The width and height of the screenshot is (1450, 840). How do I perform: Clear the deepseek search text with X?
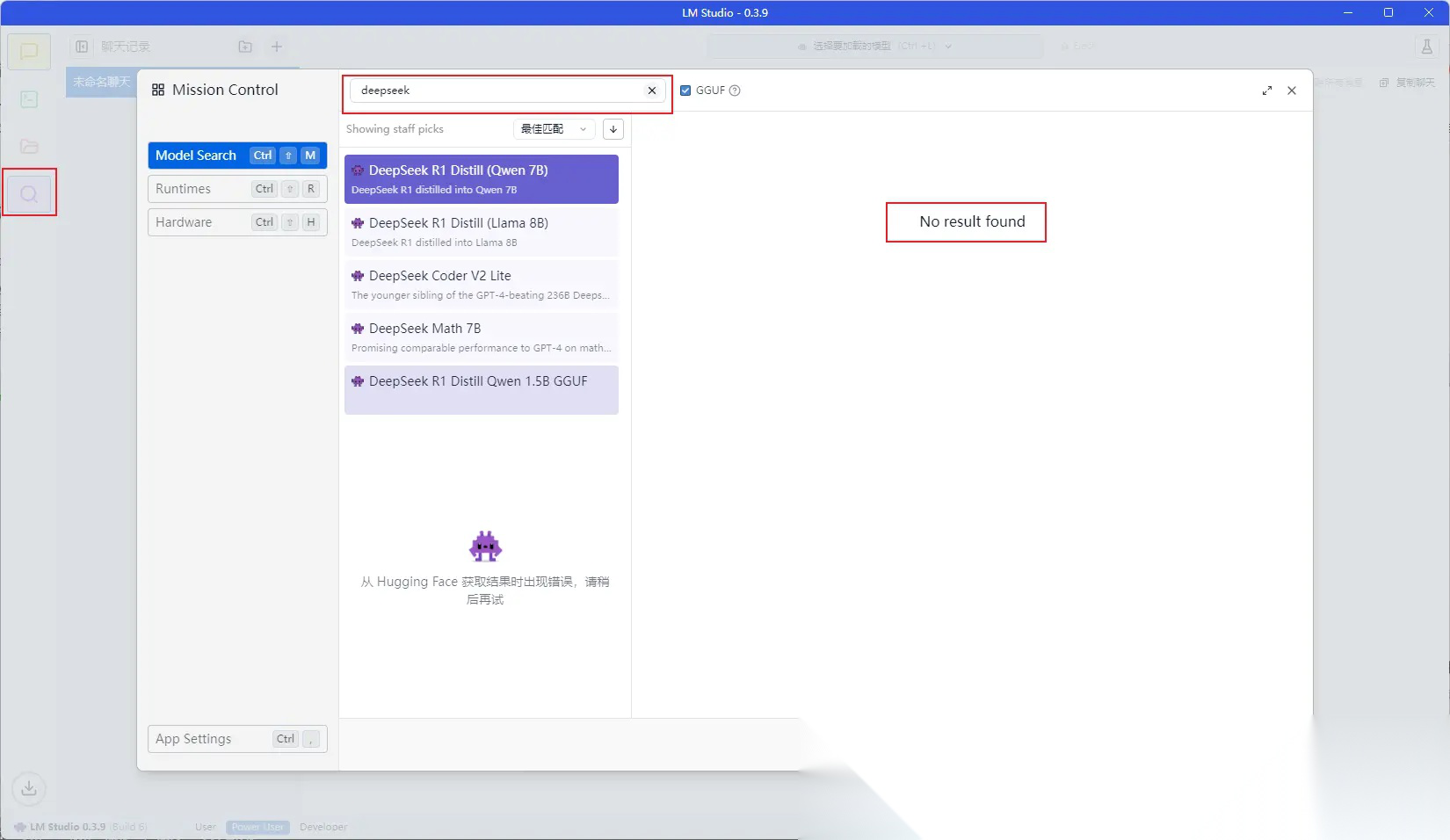point(652,91)
